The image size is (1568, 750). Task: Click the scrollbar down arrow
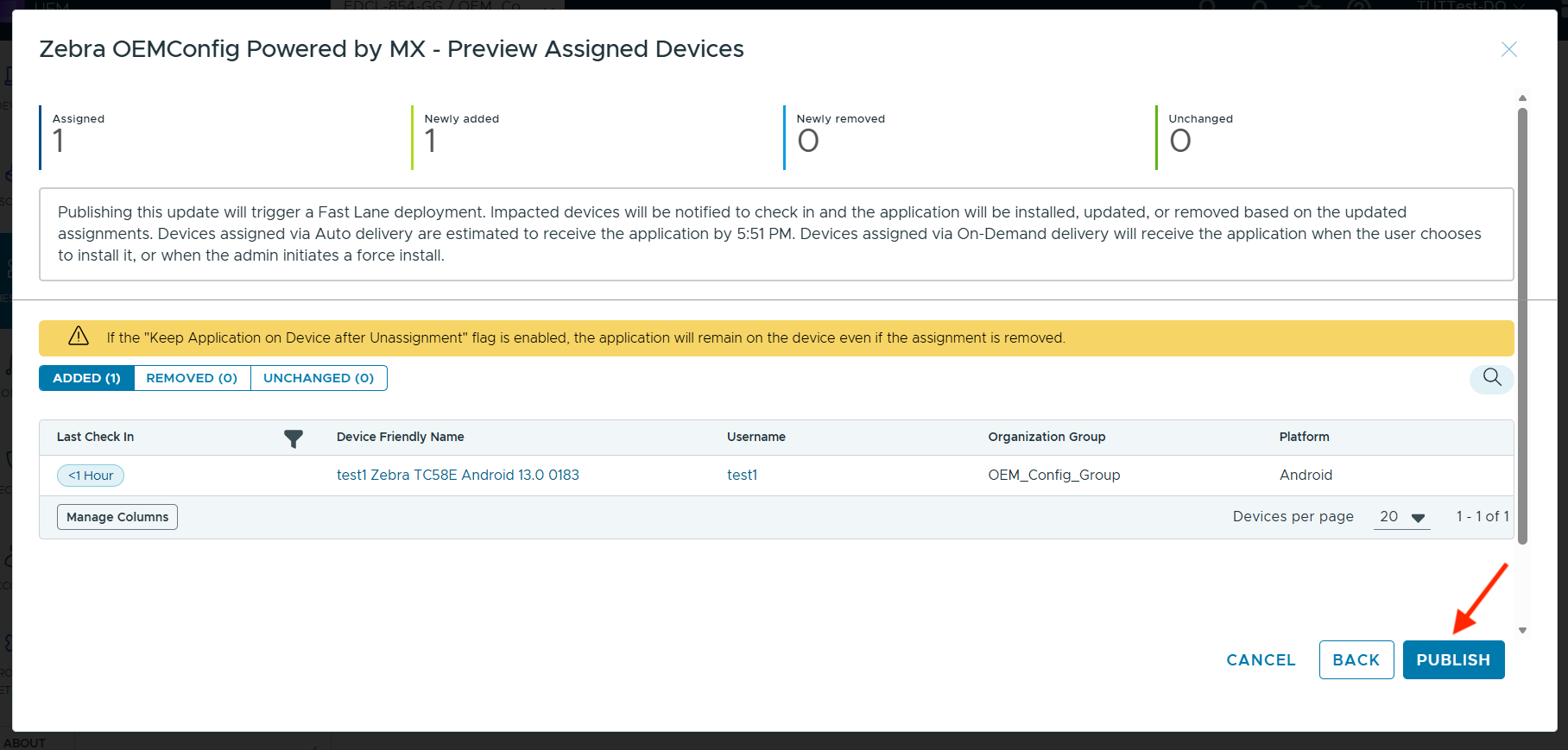coord(1522,630)
